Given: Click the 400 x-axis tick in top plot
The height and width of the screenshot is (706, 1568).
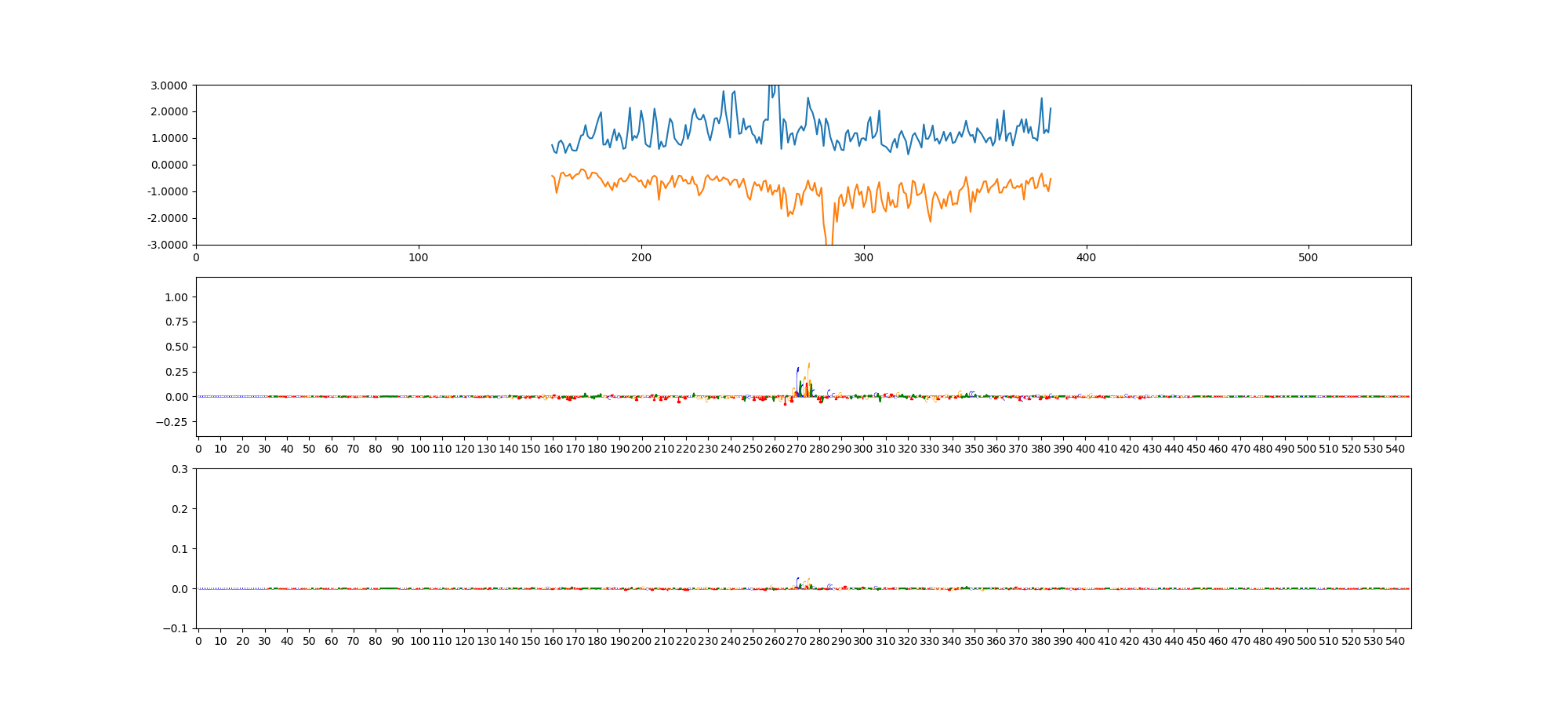Looking at the screenshot, I should (x=1086, y=257).
